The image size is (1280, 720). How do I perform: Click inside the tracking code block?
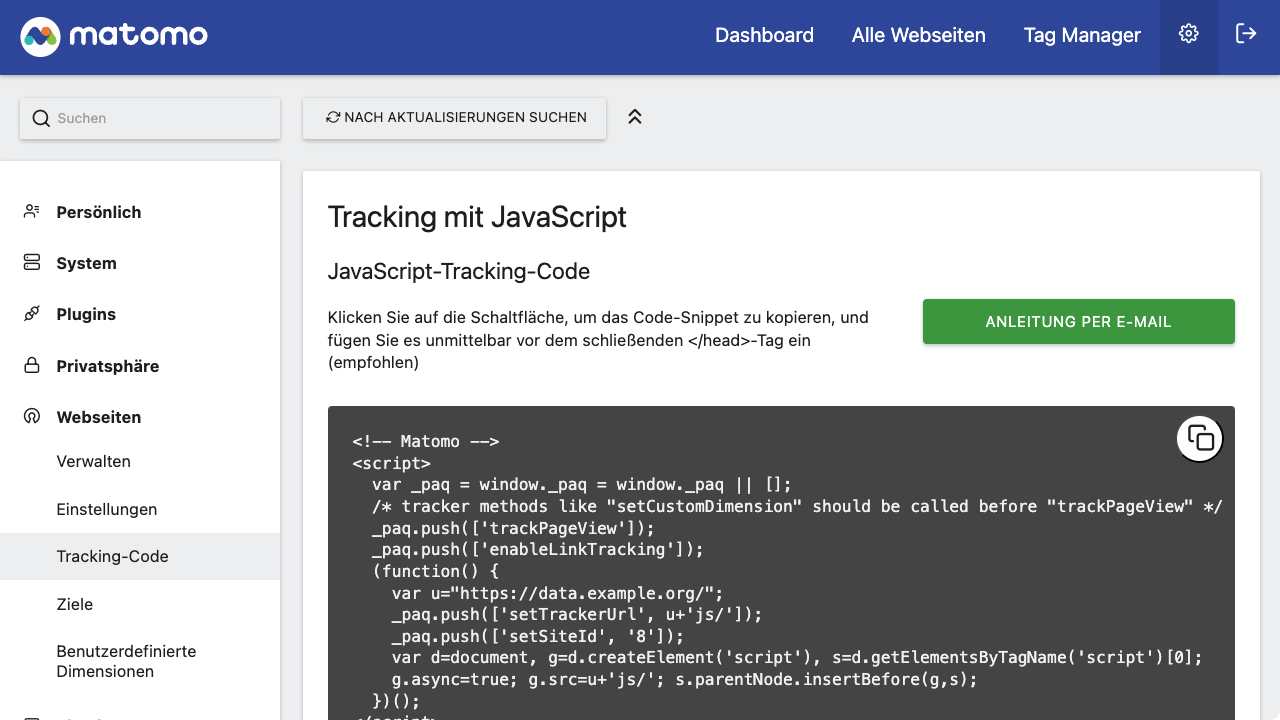click(781, 563)
